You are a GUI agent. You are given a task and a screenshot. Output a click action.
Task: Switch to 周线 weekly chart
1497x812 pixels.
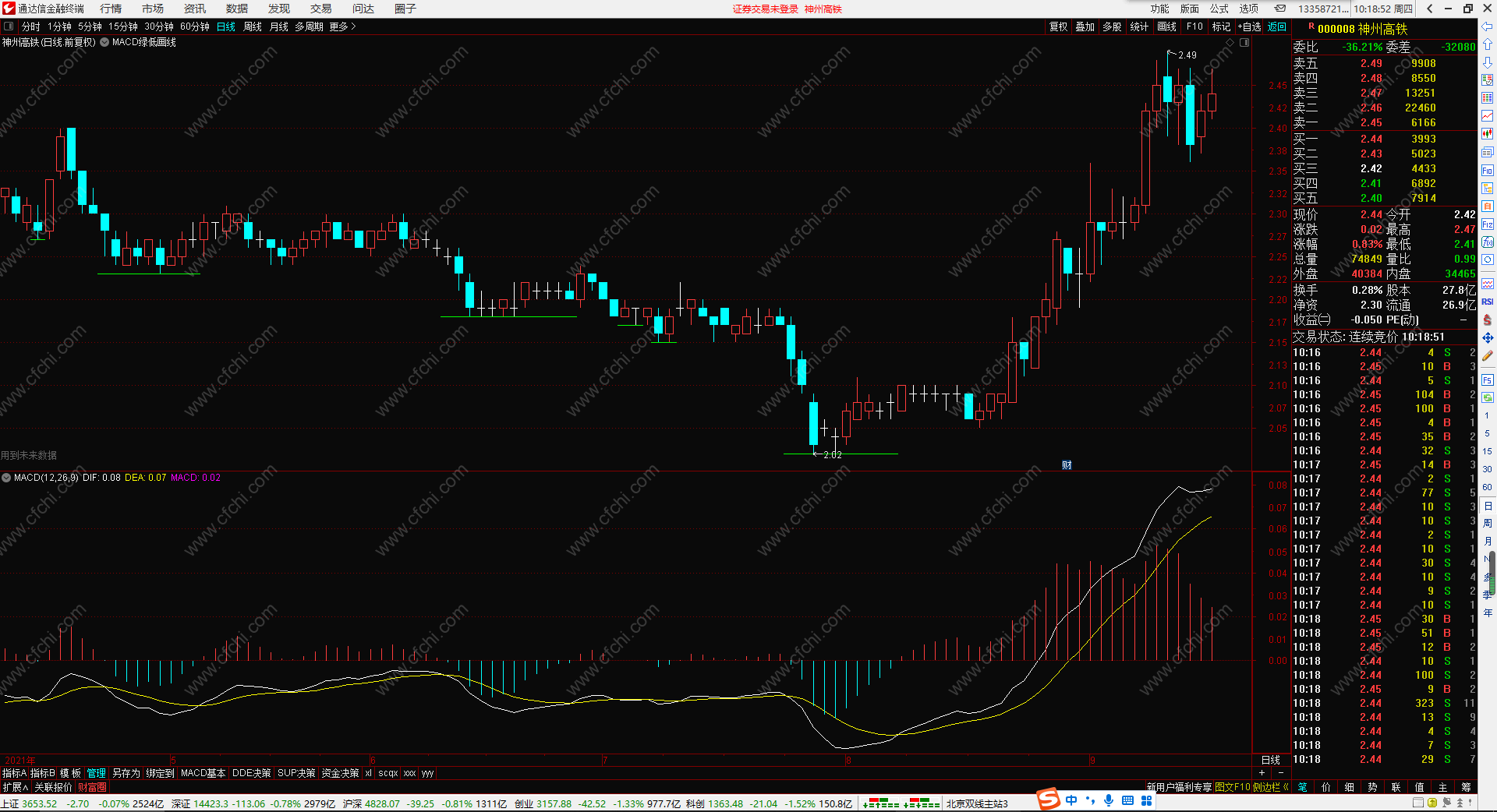[x=253, y=26]
